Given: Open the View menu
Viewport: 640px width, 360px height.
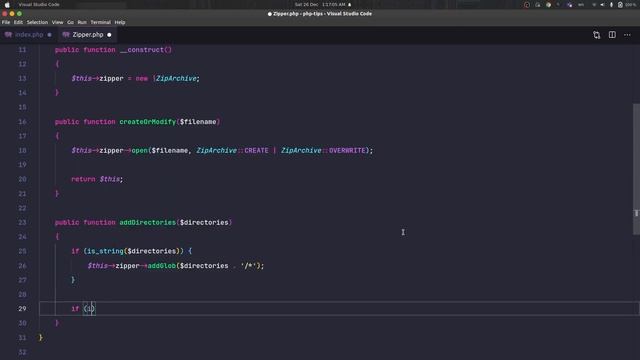Looking at the screenshot, I should point(57,22).
